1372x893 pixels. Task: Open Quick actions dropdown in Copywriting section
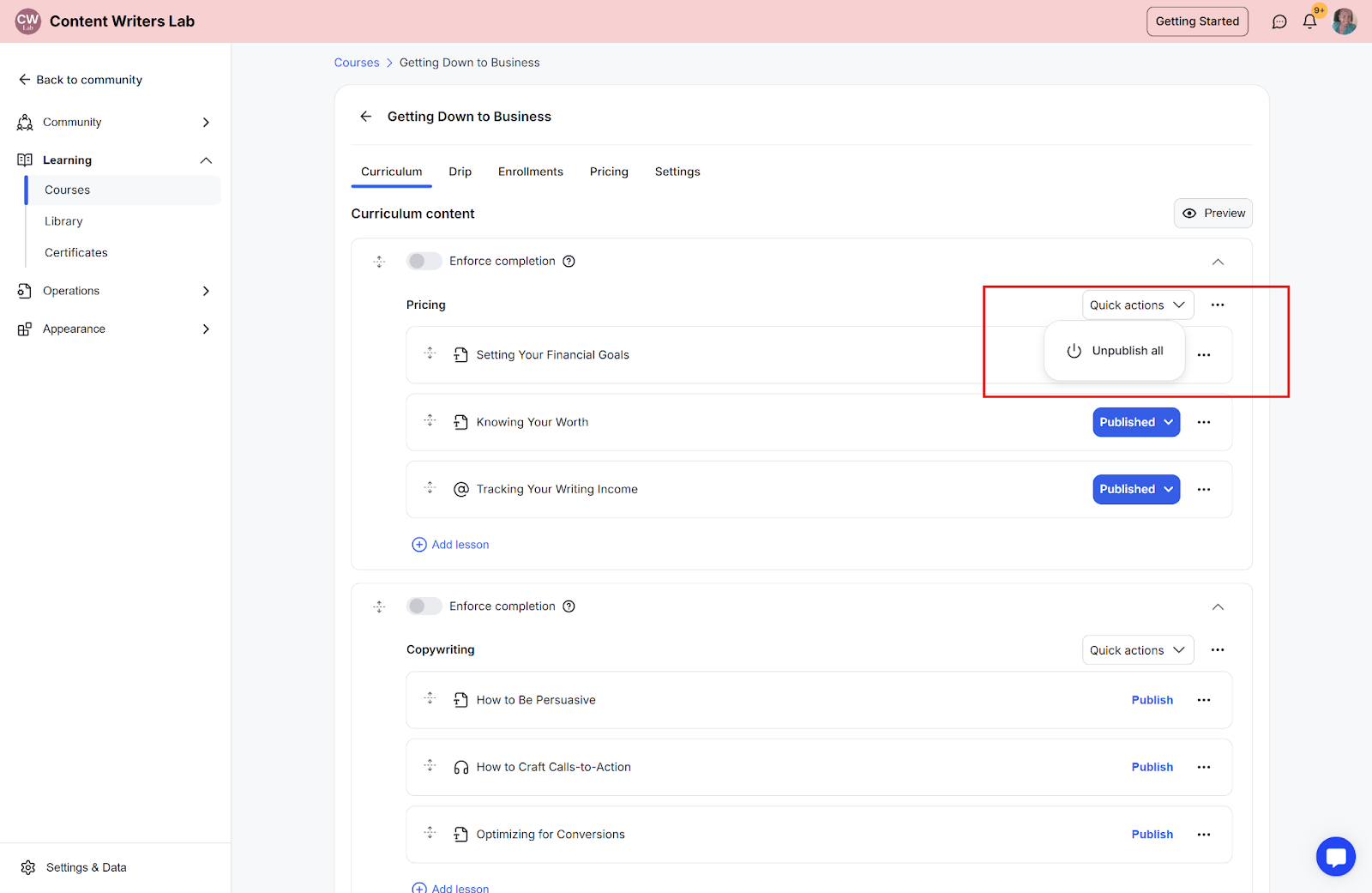(x=1137, y=650)
